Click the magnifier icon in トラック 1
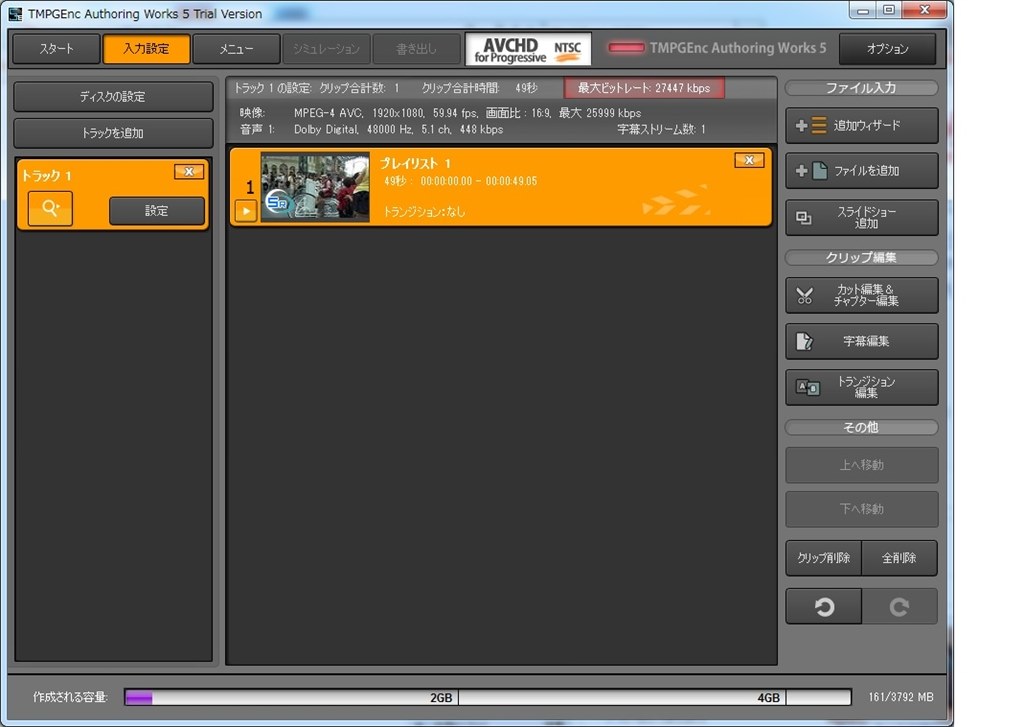The width and height of the screenshot is (1024, 727). point(50,208)
